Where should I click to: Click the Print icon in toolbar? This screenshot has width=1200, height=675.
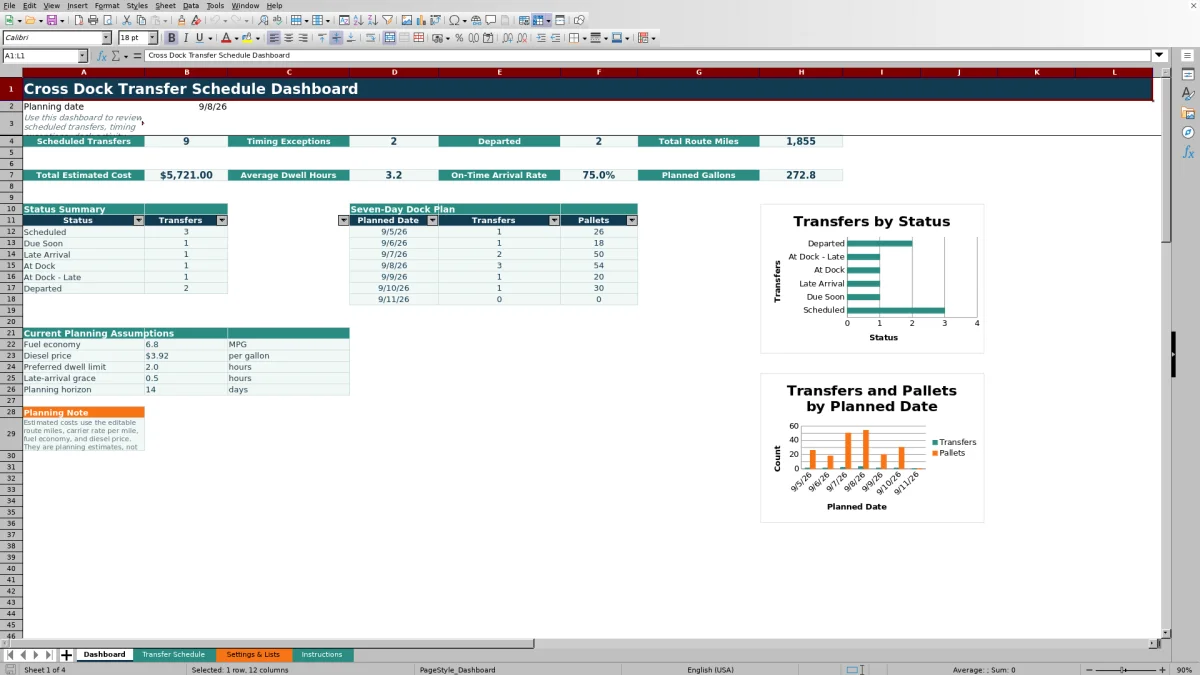(93, 20)
